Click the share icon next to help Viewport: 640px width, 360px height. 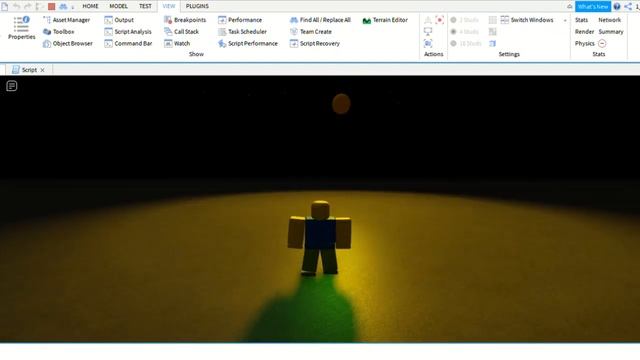coord(628,6)
